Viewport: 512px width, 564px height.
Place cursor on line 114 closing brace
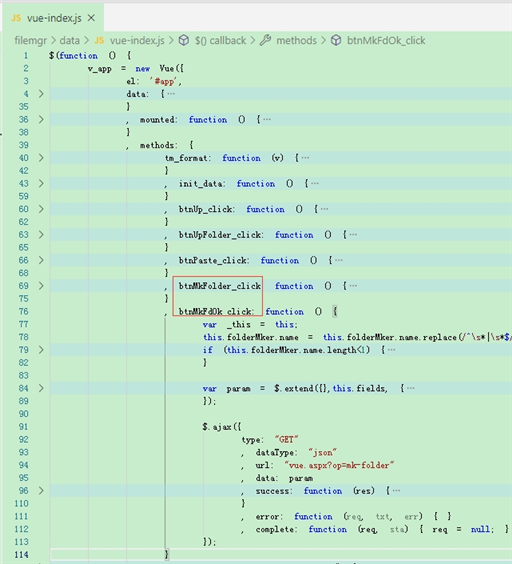167,555
